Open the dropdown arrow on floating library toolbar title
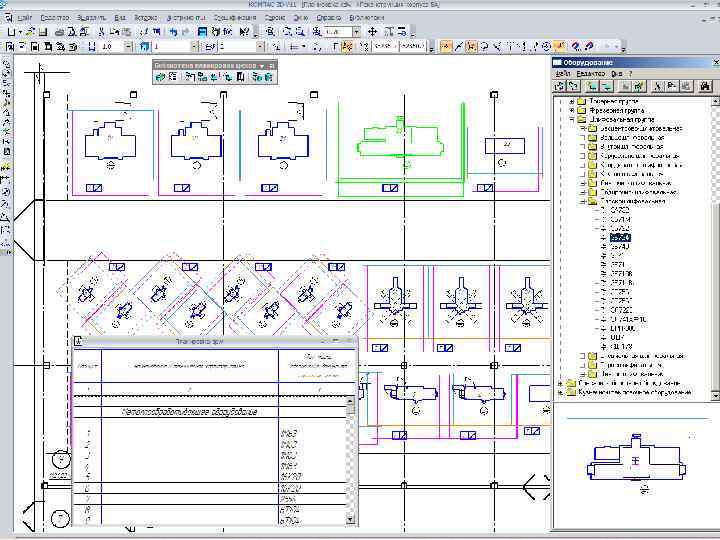The width and height of the screenshot is (720, 540). [262, 65]
